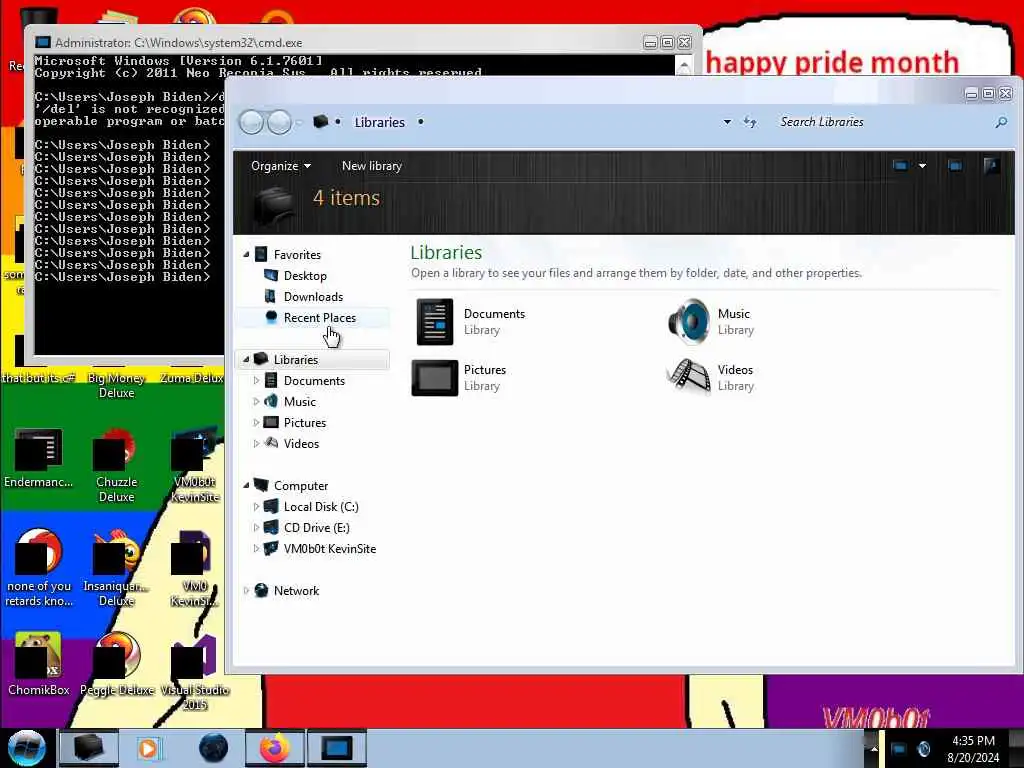Select Downloads under Favorites
Viewport: 1024px width, 768px height.
tap(313, 296)
